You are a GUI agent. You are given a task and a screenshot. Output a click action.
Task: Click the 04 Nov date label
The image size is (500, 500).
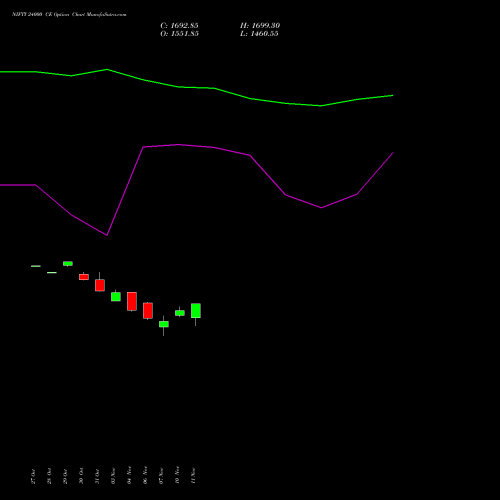(x=129, y=475)
